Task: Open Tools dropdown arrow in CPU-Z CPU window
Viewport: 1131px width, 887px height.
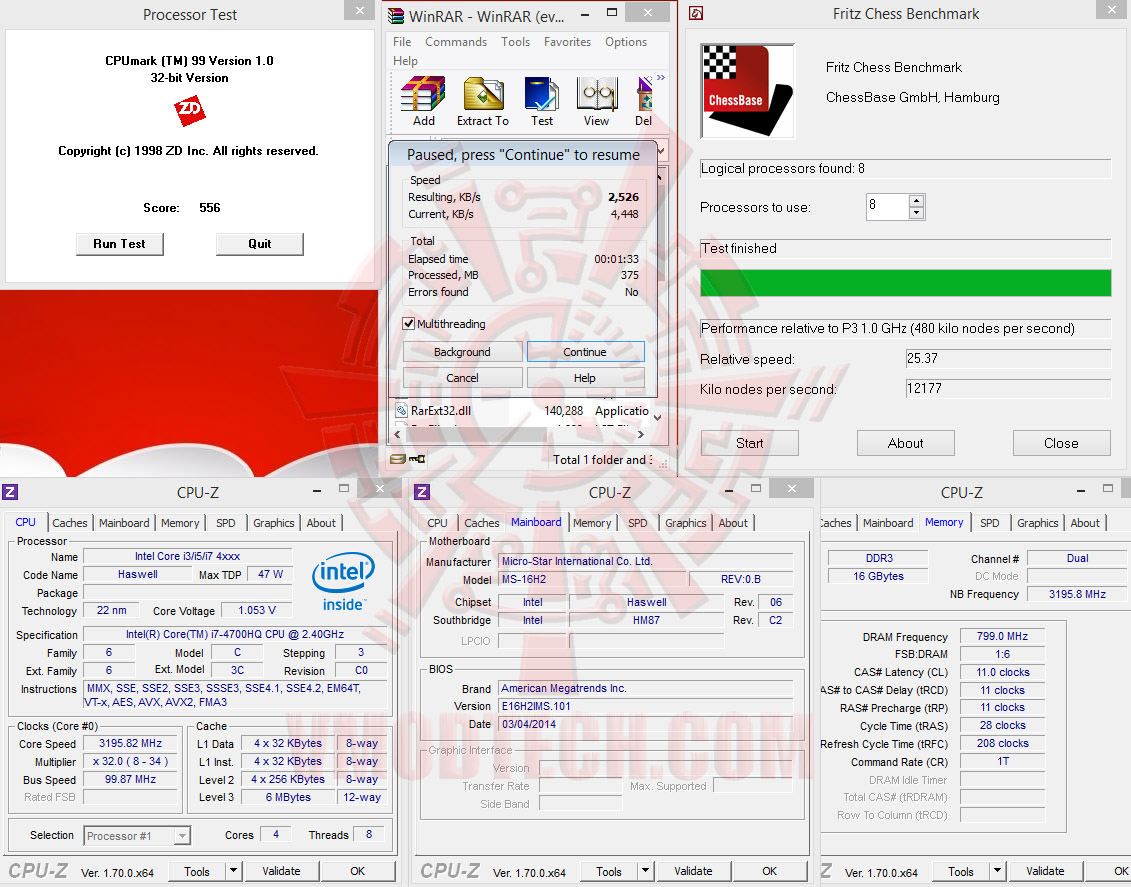Action: 234,870
